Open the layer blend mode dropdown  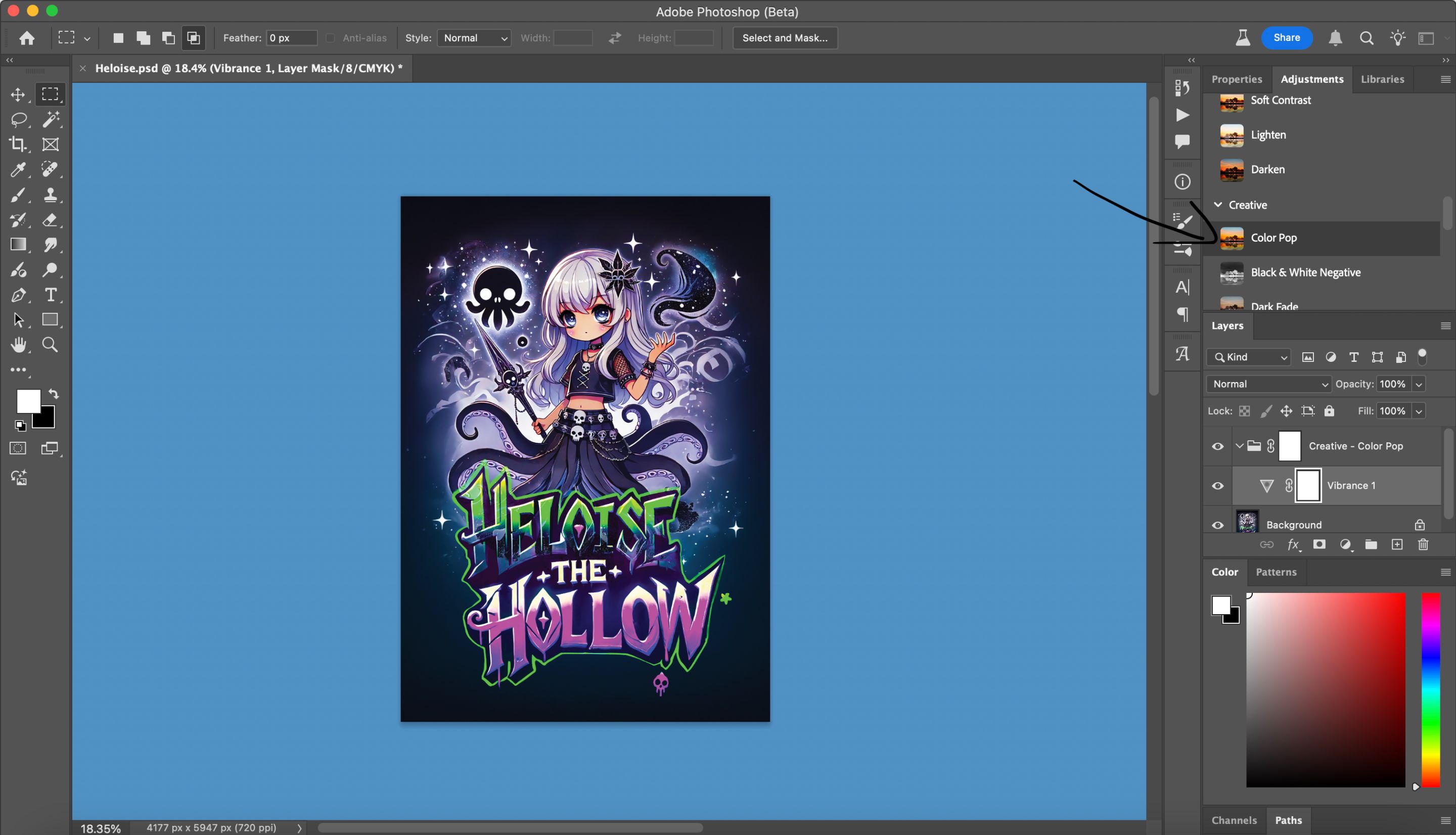(1268, 384)
